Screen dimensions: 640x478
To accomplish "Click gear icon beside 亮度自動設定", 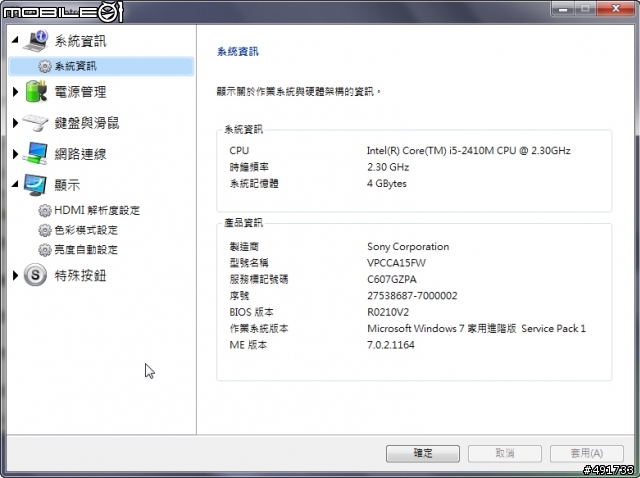I will point(44,249).
